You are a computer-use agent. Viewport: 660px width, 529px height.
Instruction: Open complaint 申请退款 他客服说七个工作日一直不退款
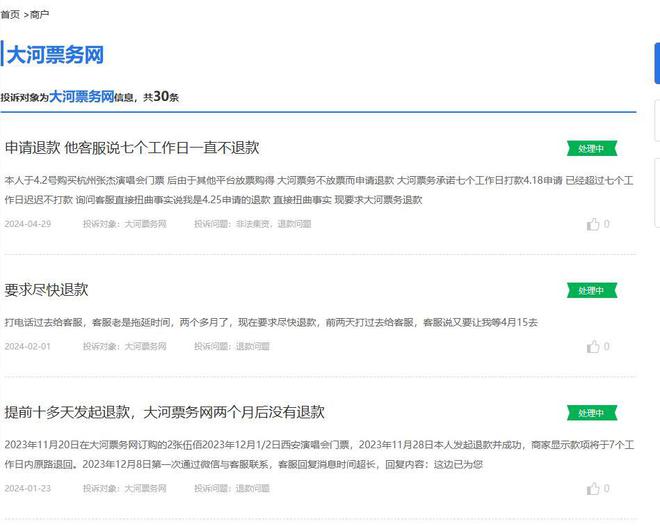point(132,148)
